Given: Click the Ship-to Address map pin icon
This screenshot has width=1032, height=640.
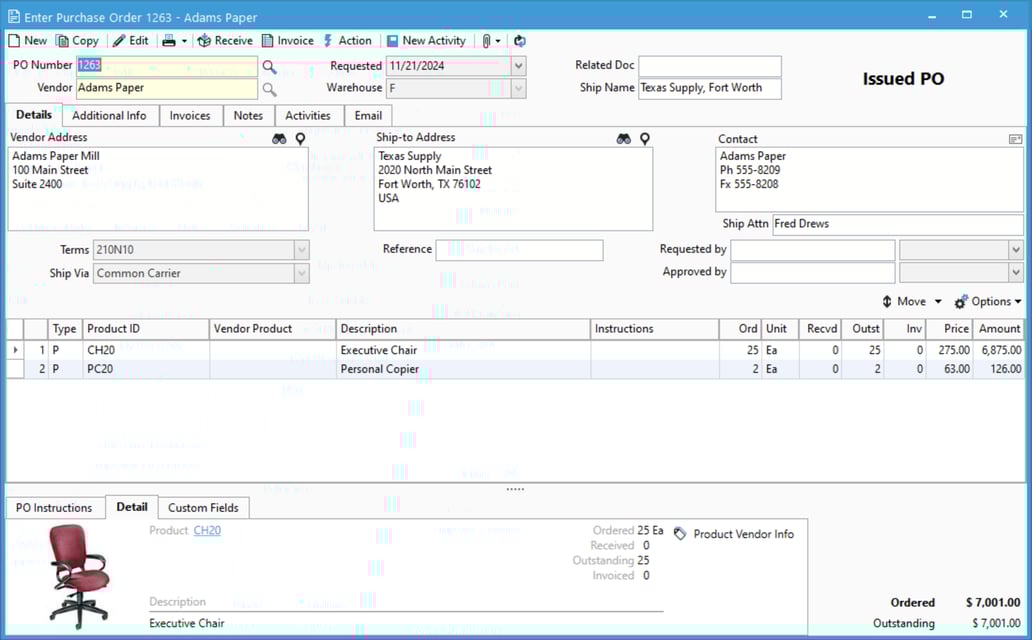Looking at the screenshot, I should pos(644,138).
